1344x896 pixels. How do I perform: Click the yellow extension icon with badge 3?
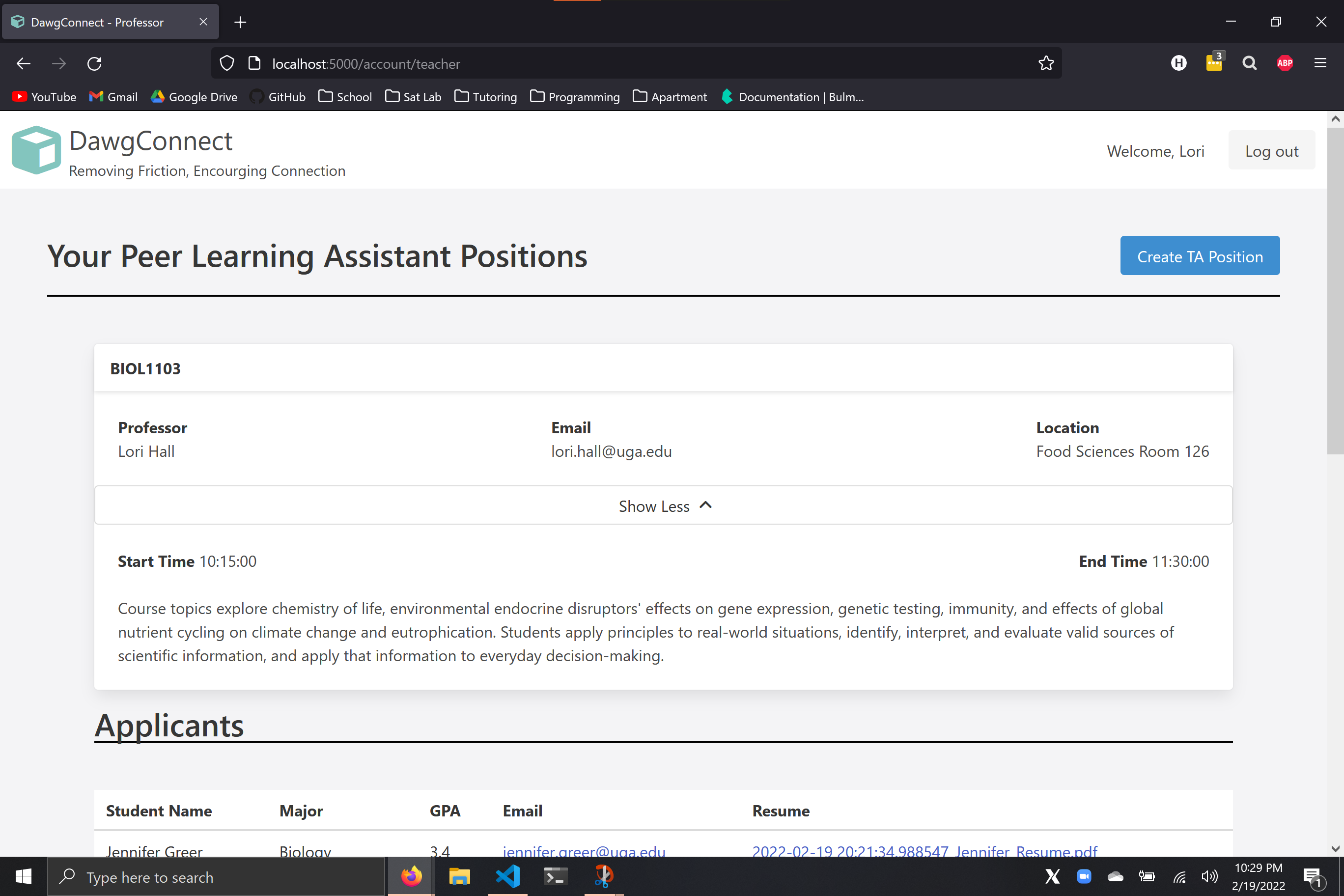click(1214, 62)
